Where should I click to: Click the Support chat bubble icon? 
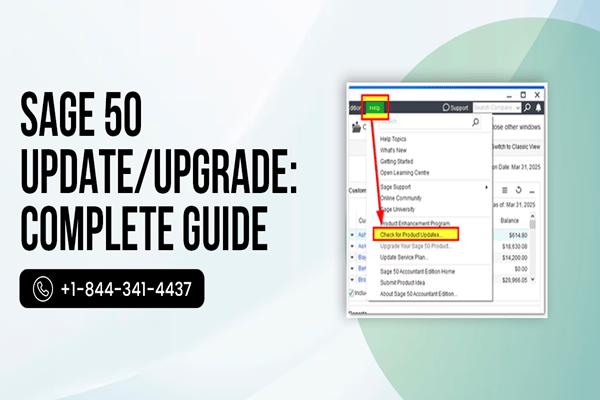(x=446, y=108)
